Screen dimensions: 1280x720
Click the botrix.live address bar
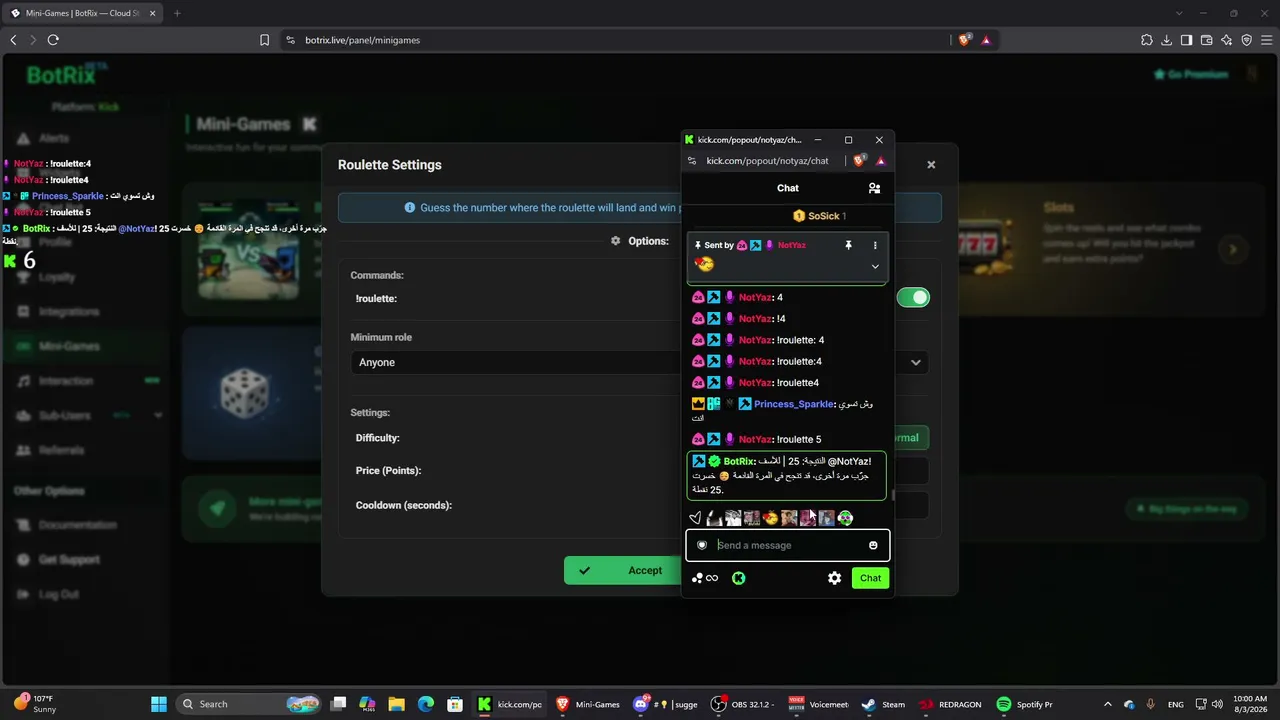click(x=362, y=40)
